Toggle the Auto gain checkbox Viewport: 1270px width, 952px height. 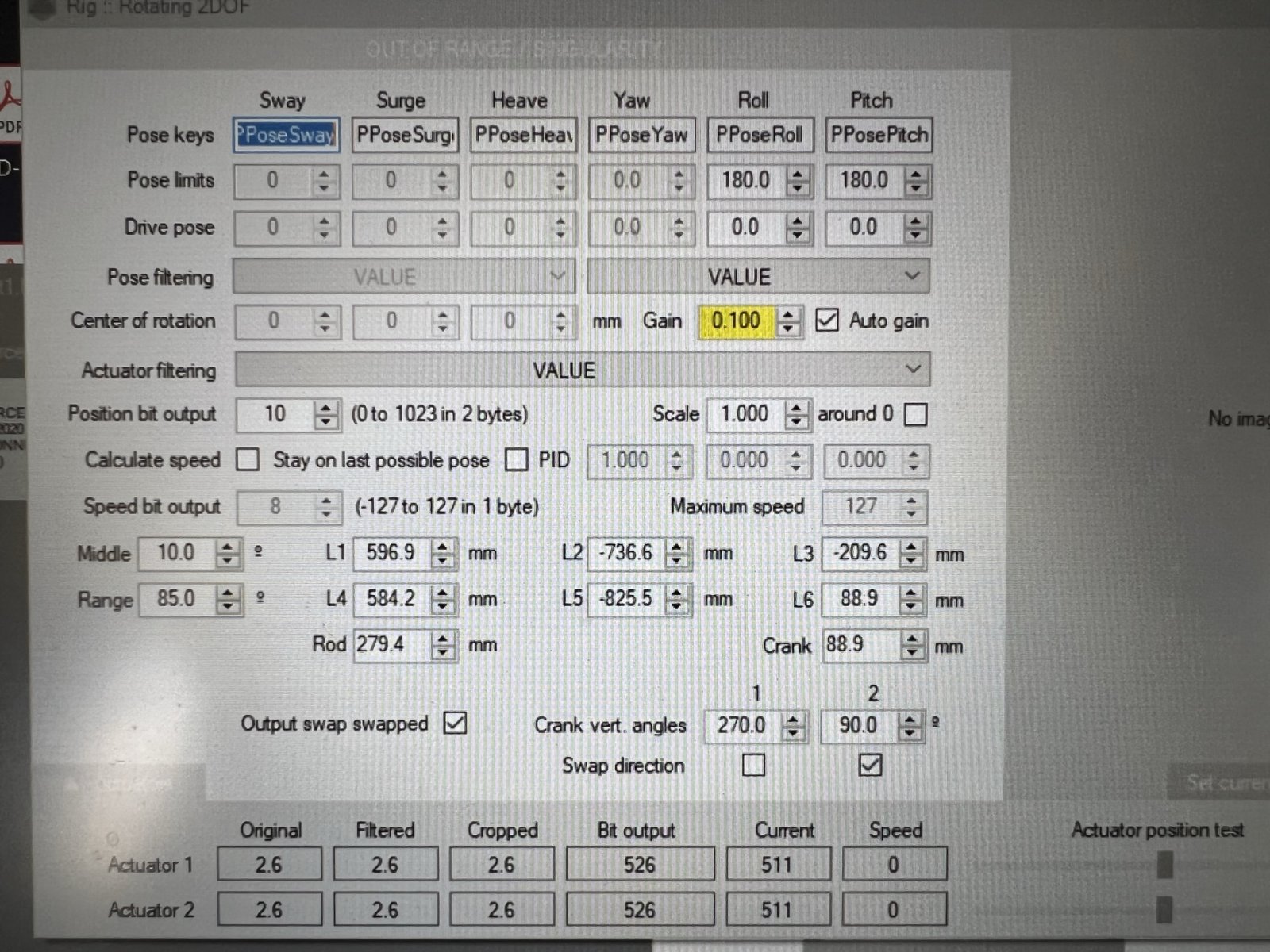pyautogui.click(x=827, y=320)
